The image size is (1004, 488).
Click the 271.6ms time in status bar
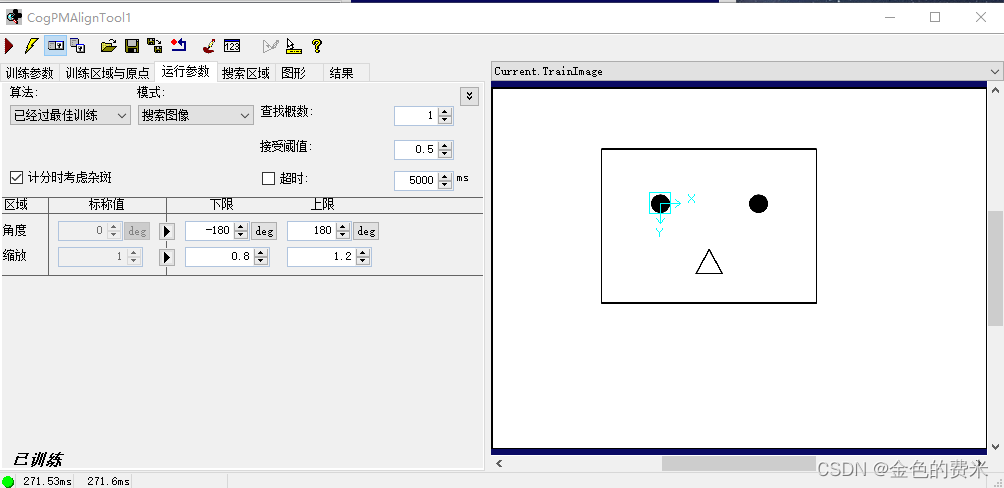[108, 481]
